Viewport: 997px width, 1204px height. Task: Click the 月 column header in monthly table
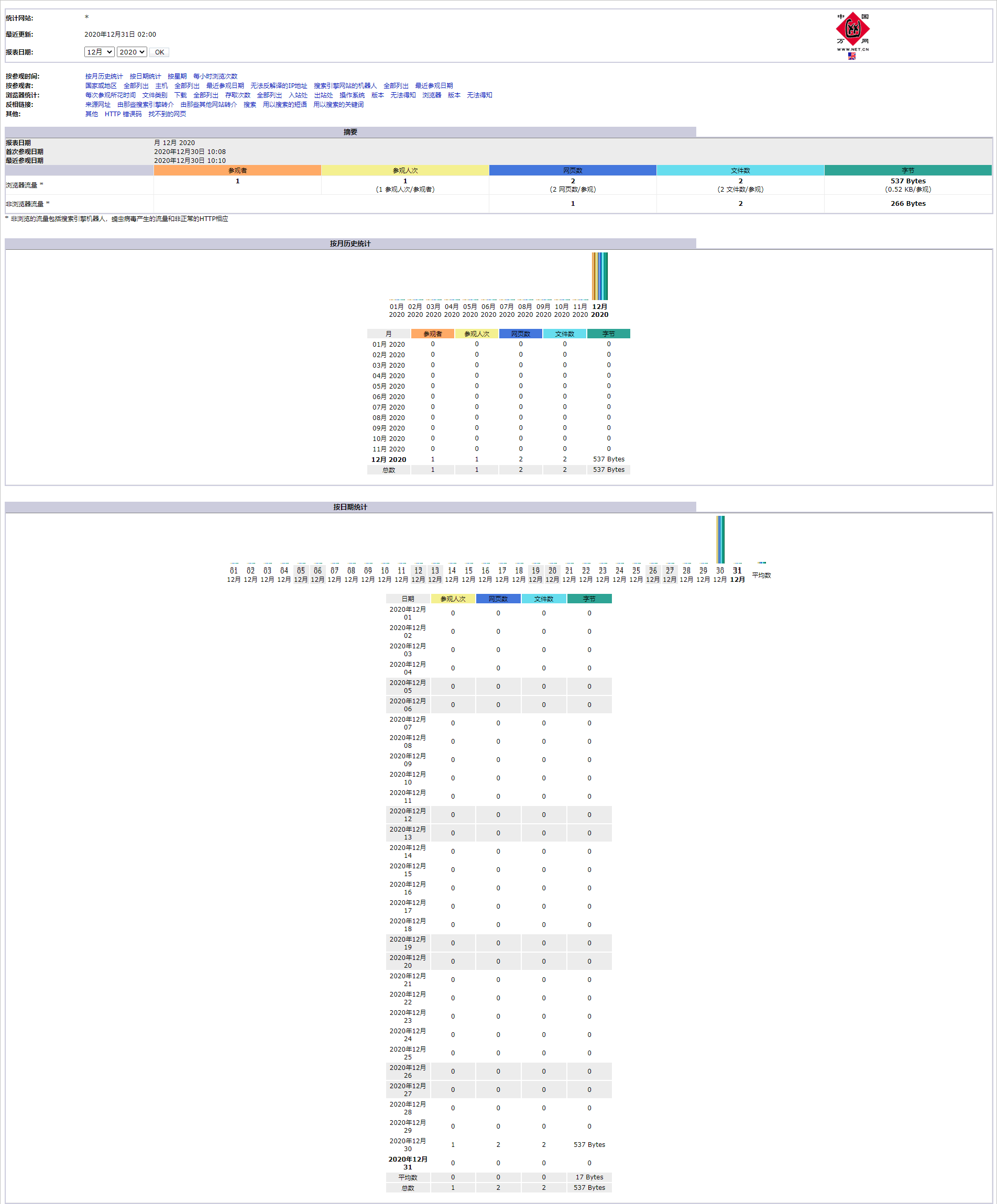pyautogui.click(x=388, y=334)
